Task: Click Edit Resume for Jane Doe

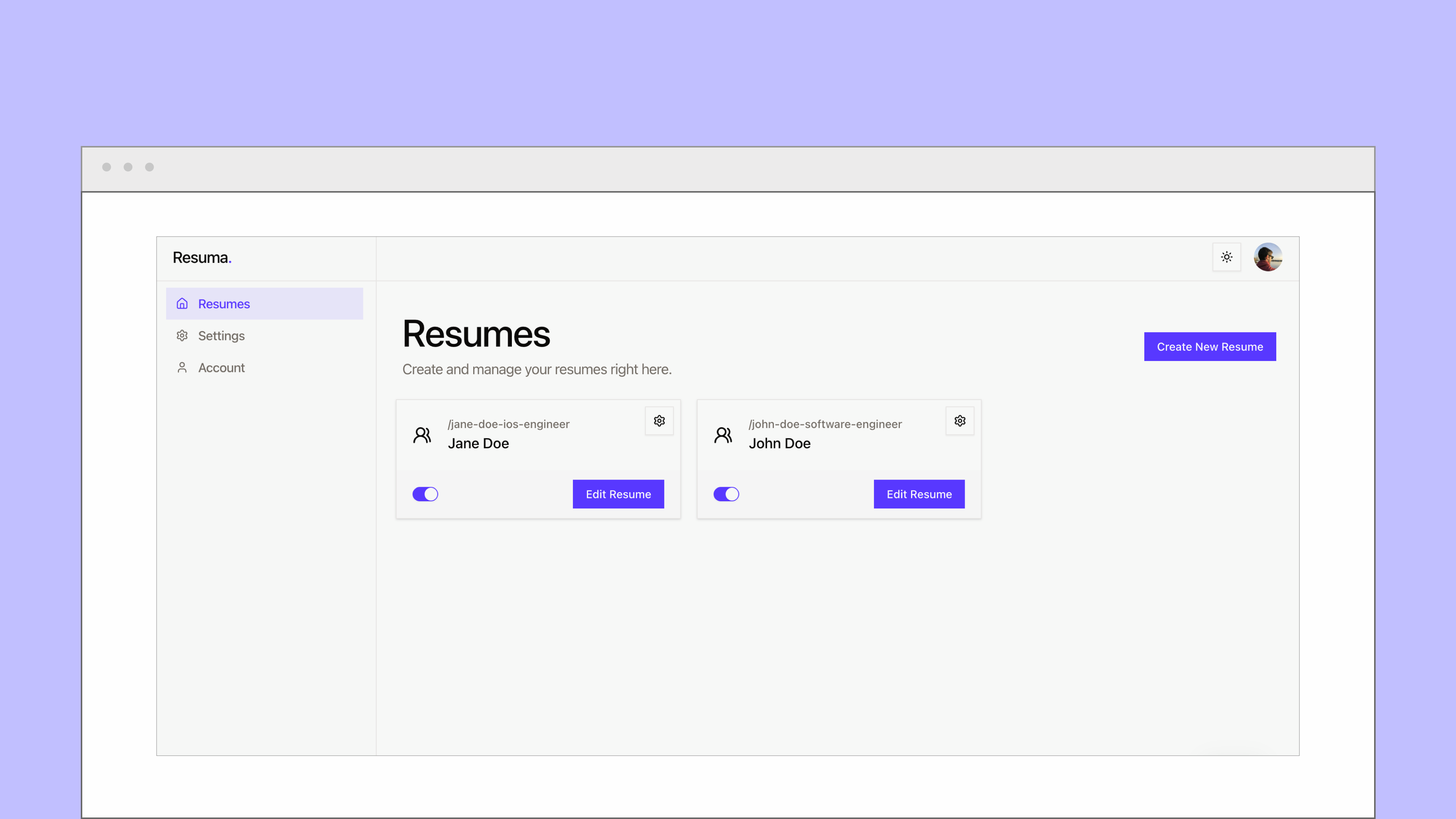Action: tap(618, 494)
